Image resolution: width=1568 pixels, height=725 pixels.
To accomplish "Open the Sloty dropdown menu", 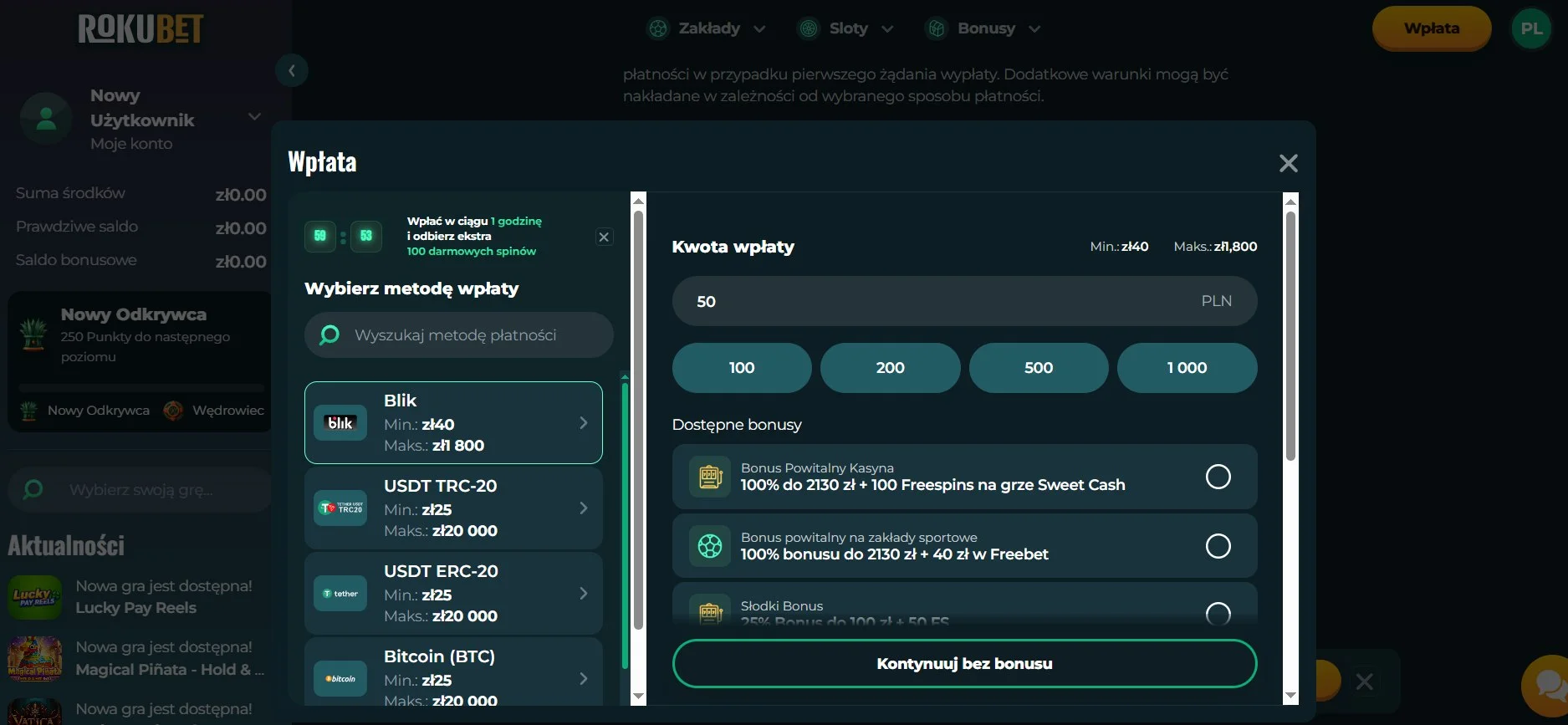I will [x=845, y=28].
